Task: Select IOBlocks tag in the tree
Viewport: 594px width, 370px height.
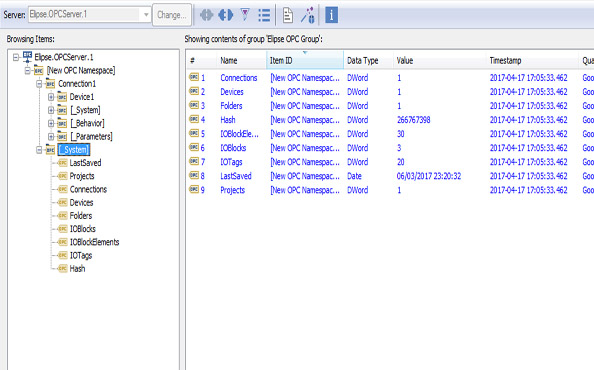Action: [83, 229]
